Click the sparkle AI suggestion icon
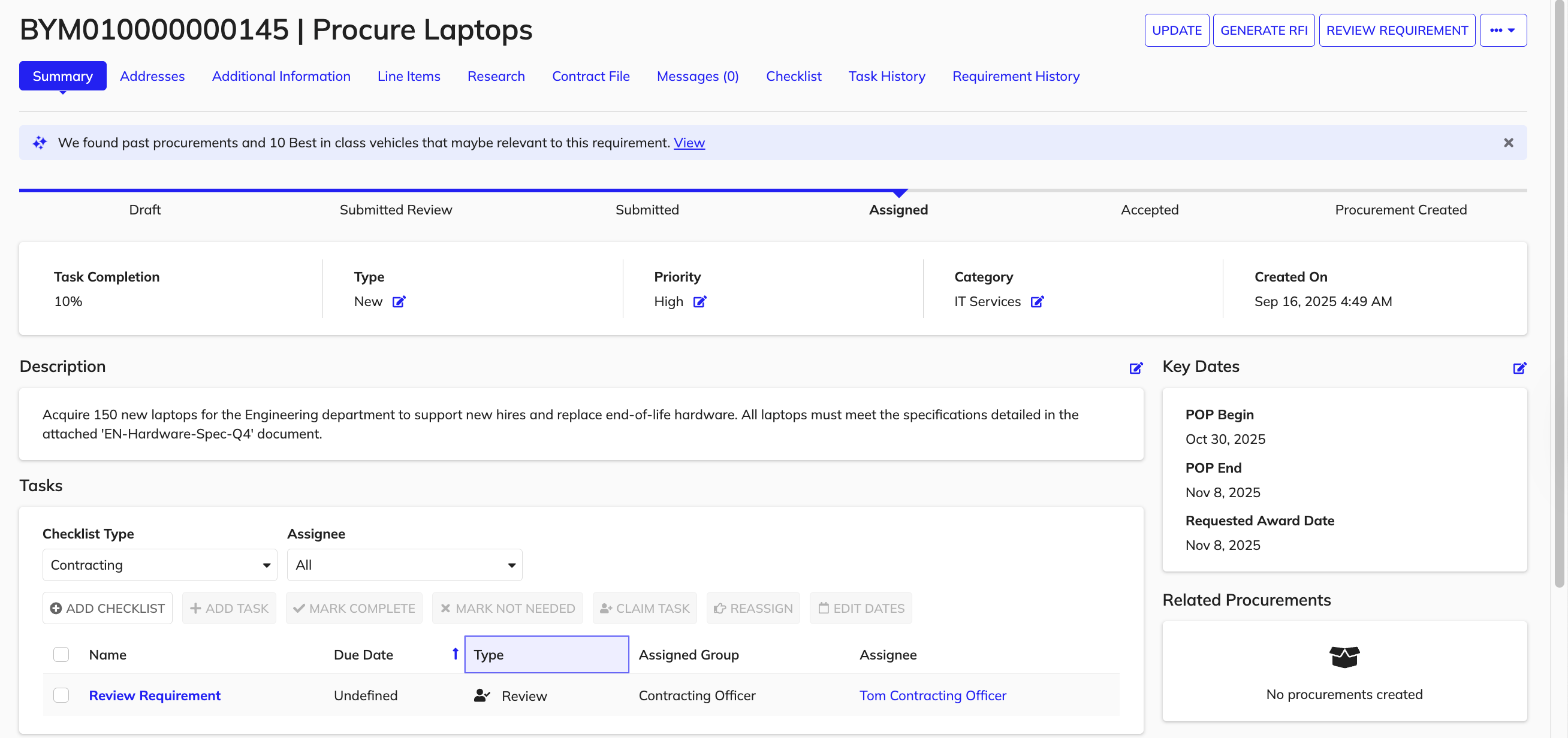1568x738 pixels. [40, 143]
